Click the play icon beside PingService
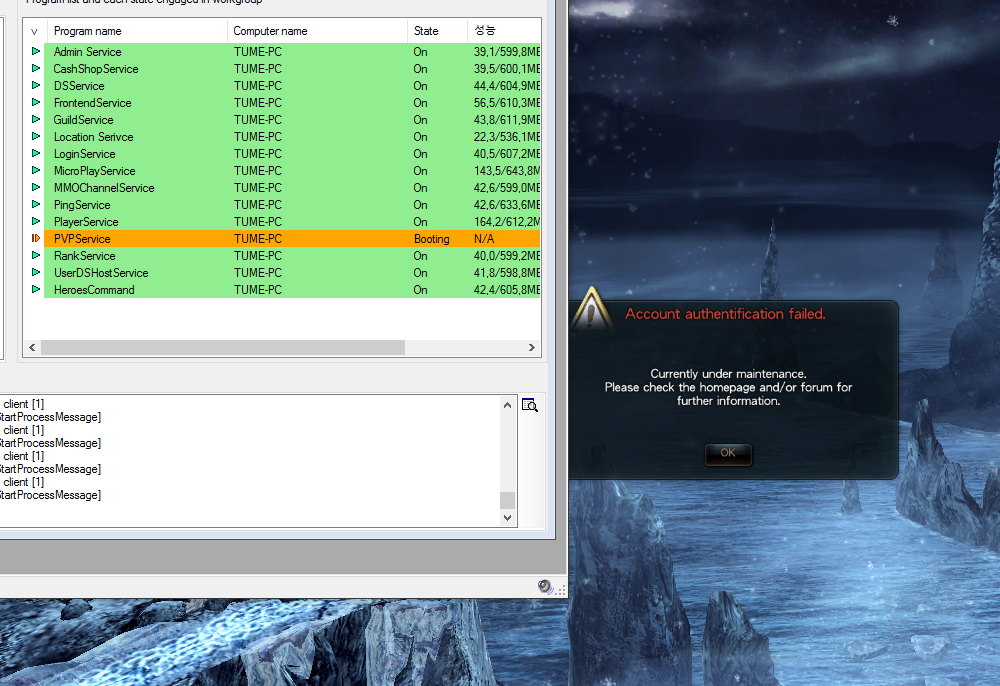The width and height of the screenshot is (1000, 686). (36, 204)
